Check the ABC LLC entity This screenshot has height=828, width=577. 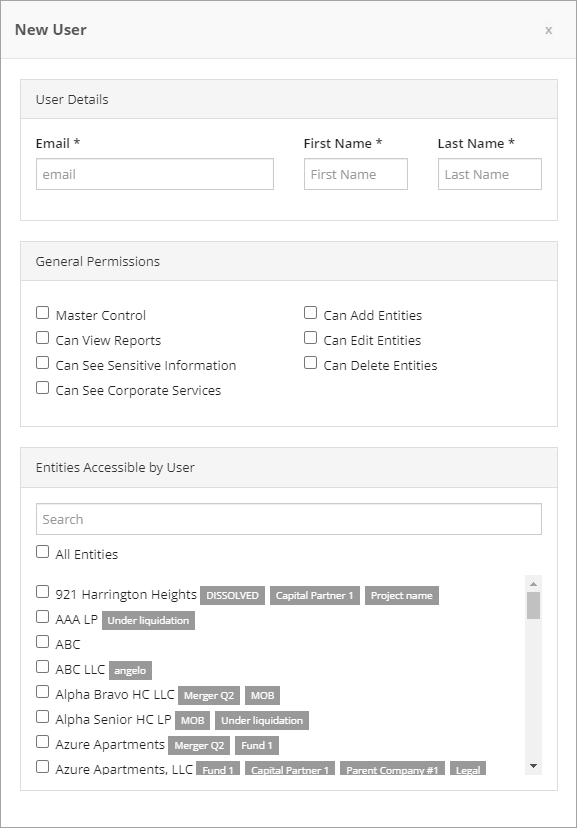pyautogui.click(x=43, y=667)
